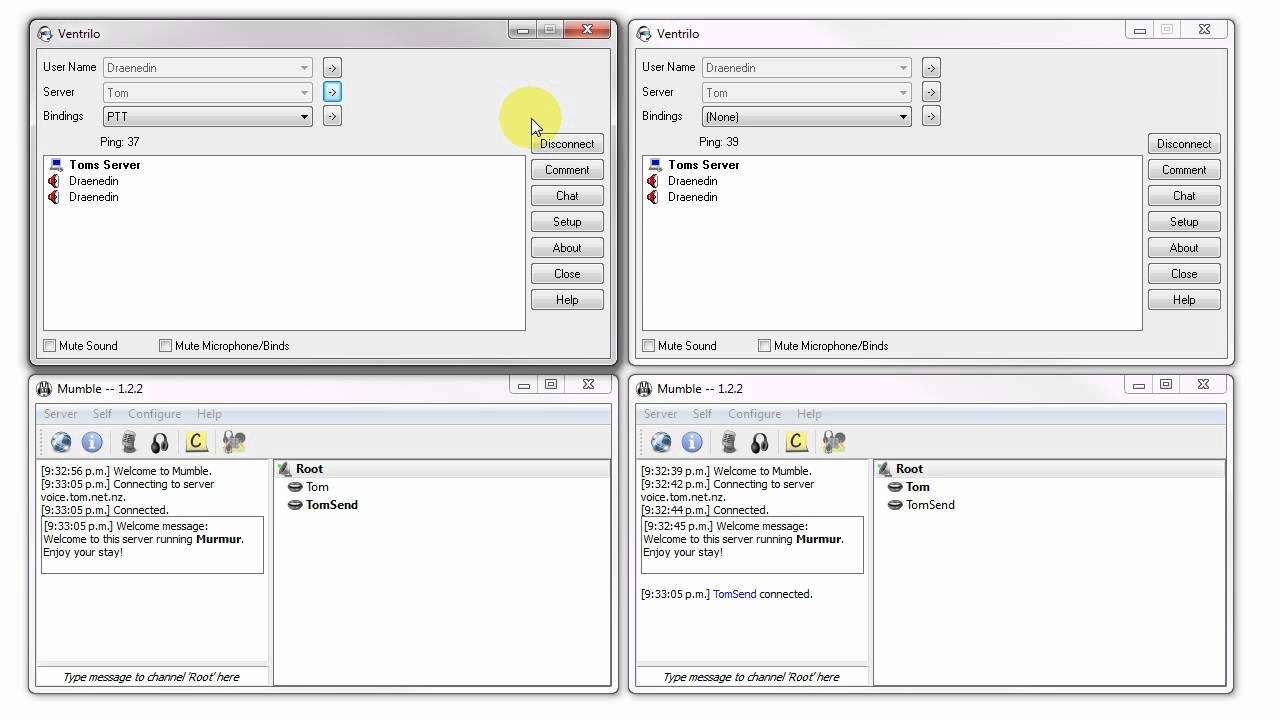This screenshot has height=720, width=1280.
Task: Click computer icon beside Toms Server, left Ventrilo
Action: tap(56, 165)
